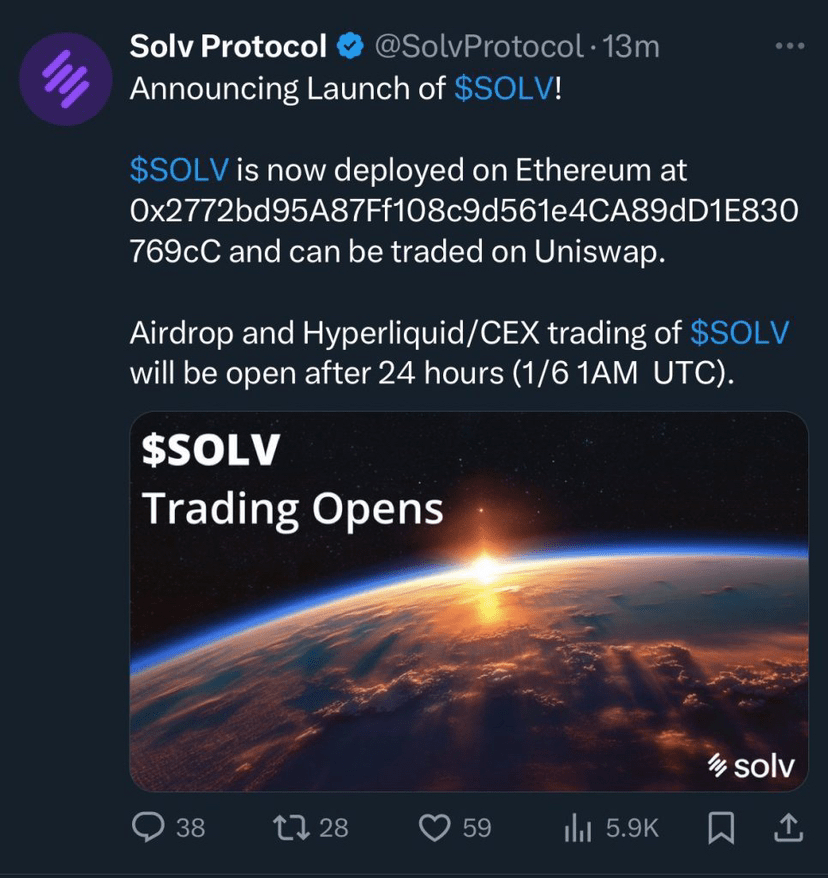Image resolution: width=828 pixels, height=878 pixels.
Task: Open view analytics bar chart icon
Action: 579,827
